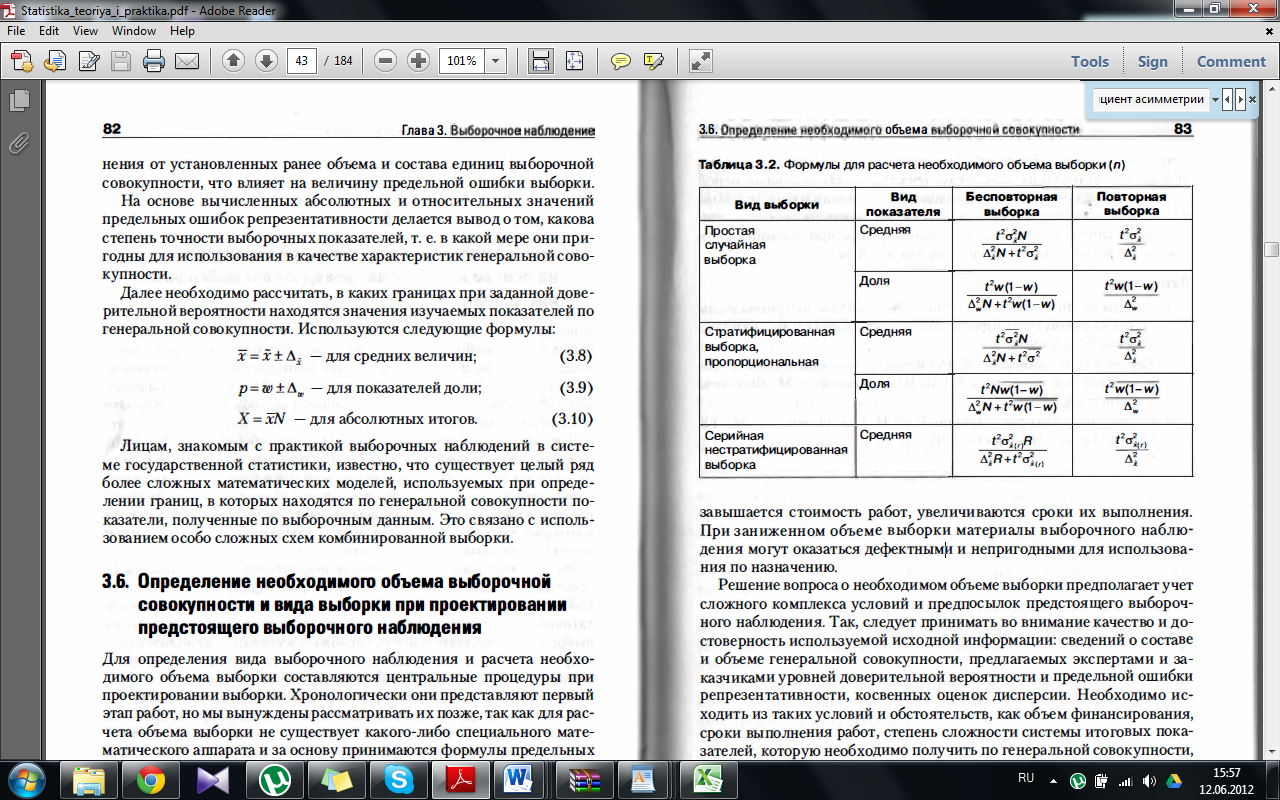Viewport: 1280px width, 800px height.
Task: Open Google Chrome from the taskbar
Action: [x=151, y=778]
